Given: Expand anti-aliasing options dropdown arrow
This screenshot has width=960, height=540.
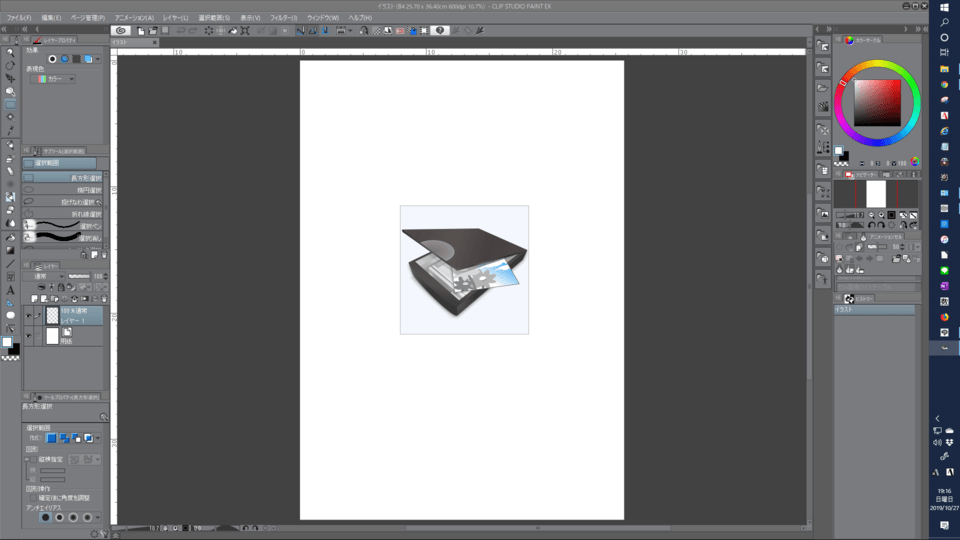Looking at the screenshot, I should (98, 518).
